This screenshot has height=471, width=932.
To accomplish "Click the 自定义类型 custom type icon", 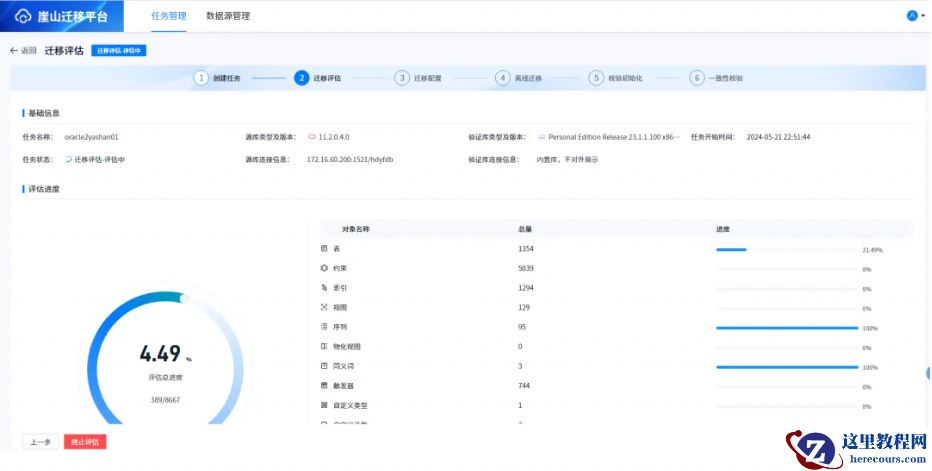I will (324, 405).
